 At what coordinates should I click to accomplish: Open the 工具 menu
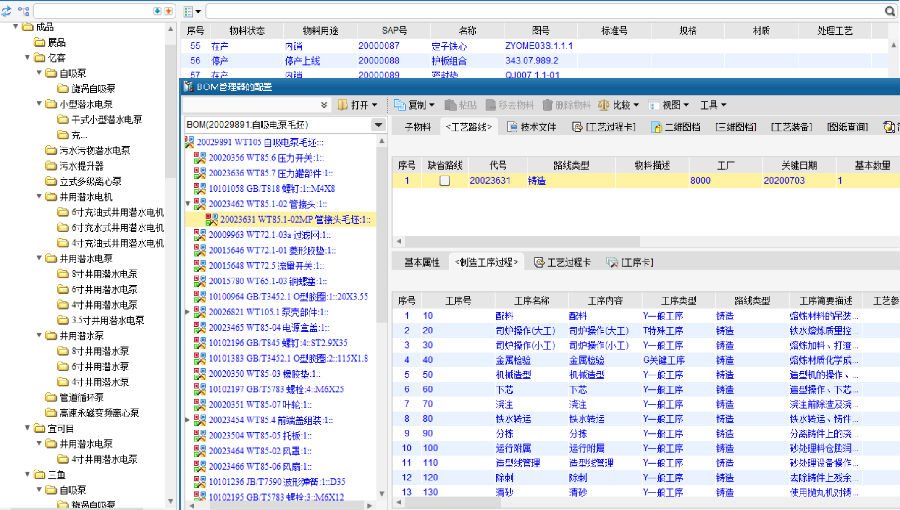pos(712,105)
